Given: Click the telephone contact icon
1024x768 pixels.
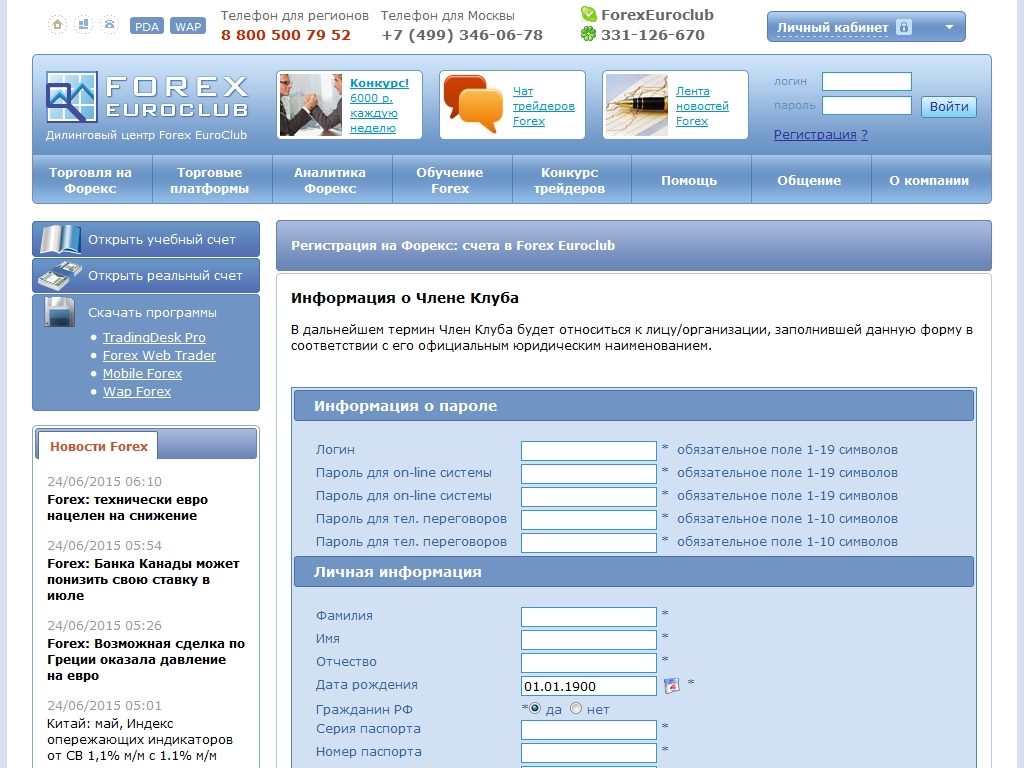Looking at the screenshot, I should click(109, 25).
